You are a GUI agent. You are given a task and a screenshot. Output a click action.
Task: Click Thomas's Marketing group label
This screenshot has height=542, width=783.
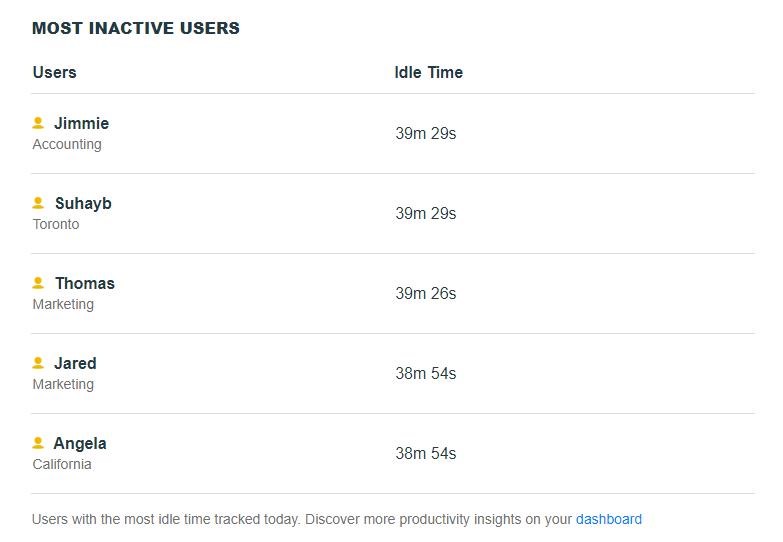click(x=63, y=304)
